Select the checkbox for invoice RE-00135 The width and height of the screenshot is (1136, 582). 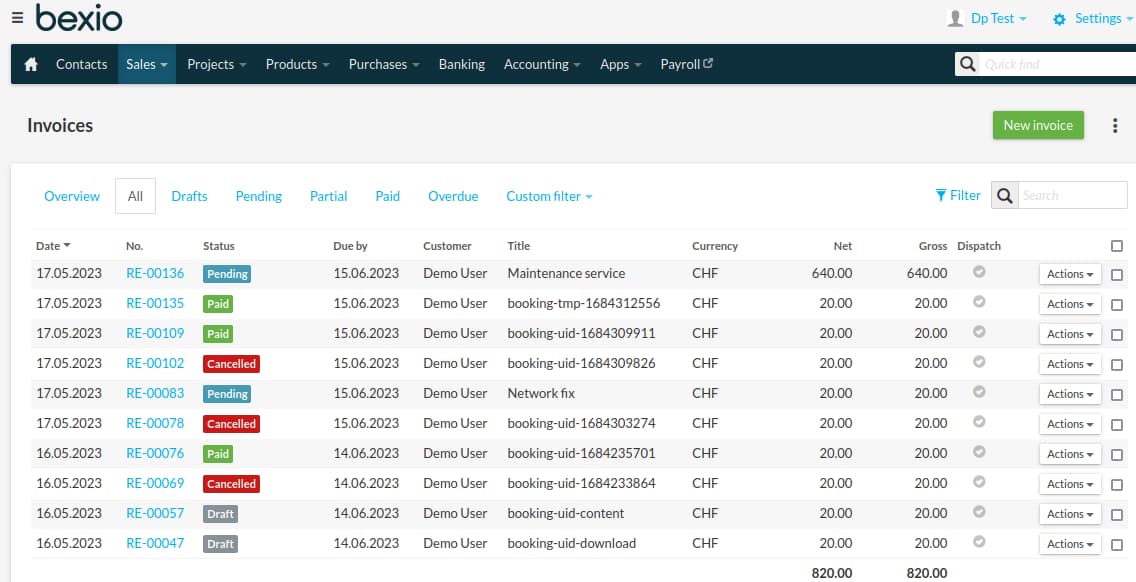1117,304
